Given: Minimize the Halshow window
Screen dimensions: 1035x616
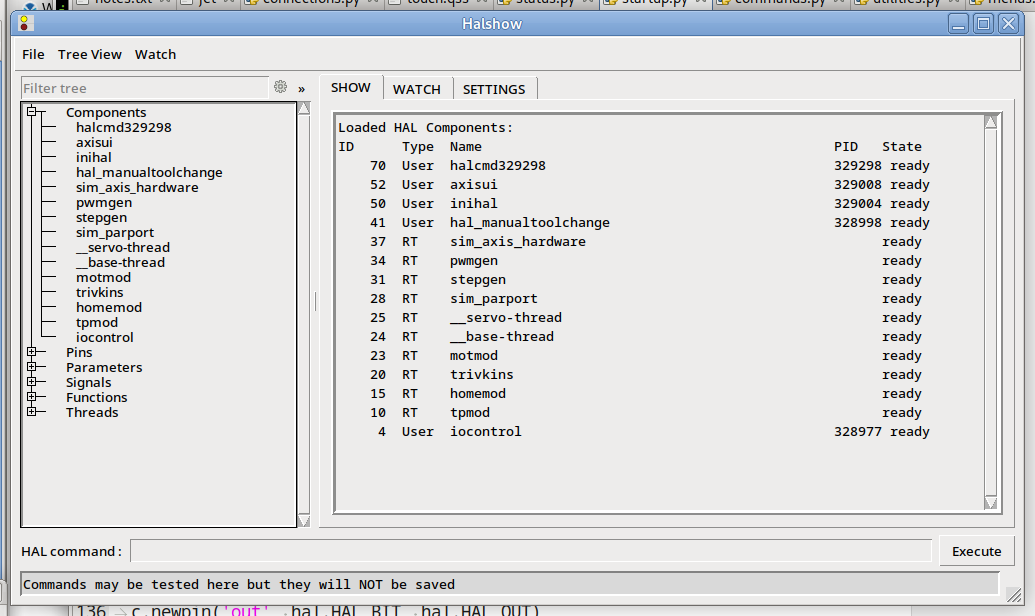Looking at the screenshot, I should [958, 24].
